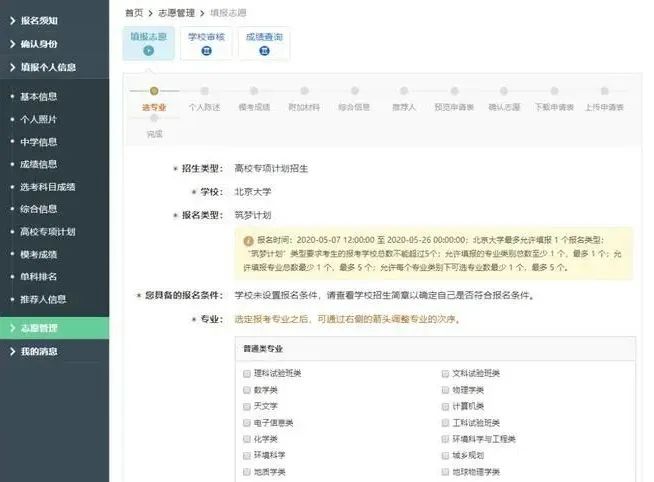Open the 志愿管理 sidebar section
The image size is (654, 482).
54,328
